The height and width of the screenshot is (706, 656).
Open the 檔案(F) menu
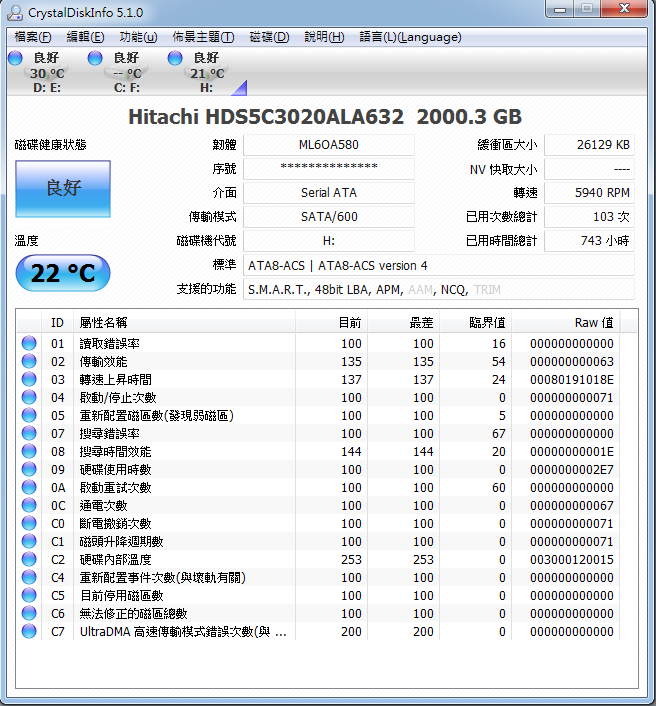click(x=33, y=37)
